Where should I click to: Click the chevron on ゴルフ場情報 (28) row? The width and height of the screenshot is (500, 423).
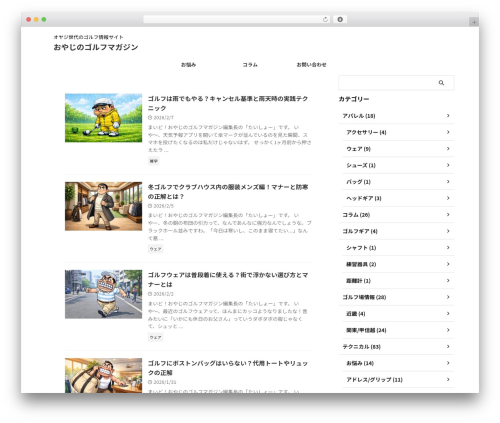click(x=448, y=297)
